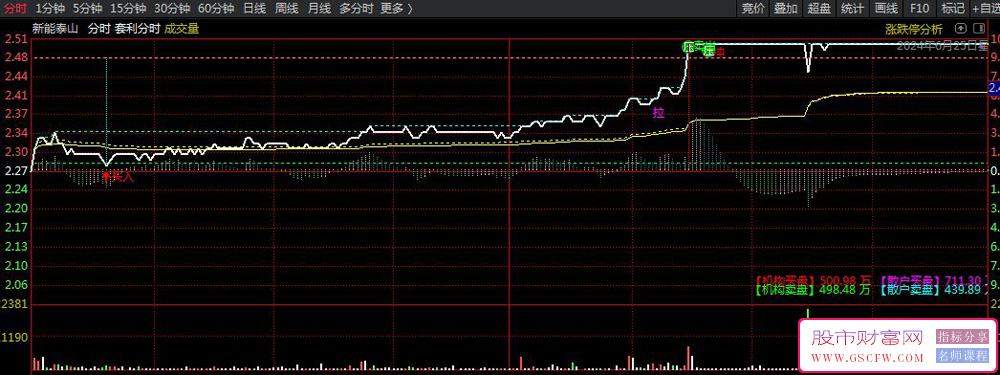Click the blue current-price tag on axis

point(994,88)
